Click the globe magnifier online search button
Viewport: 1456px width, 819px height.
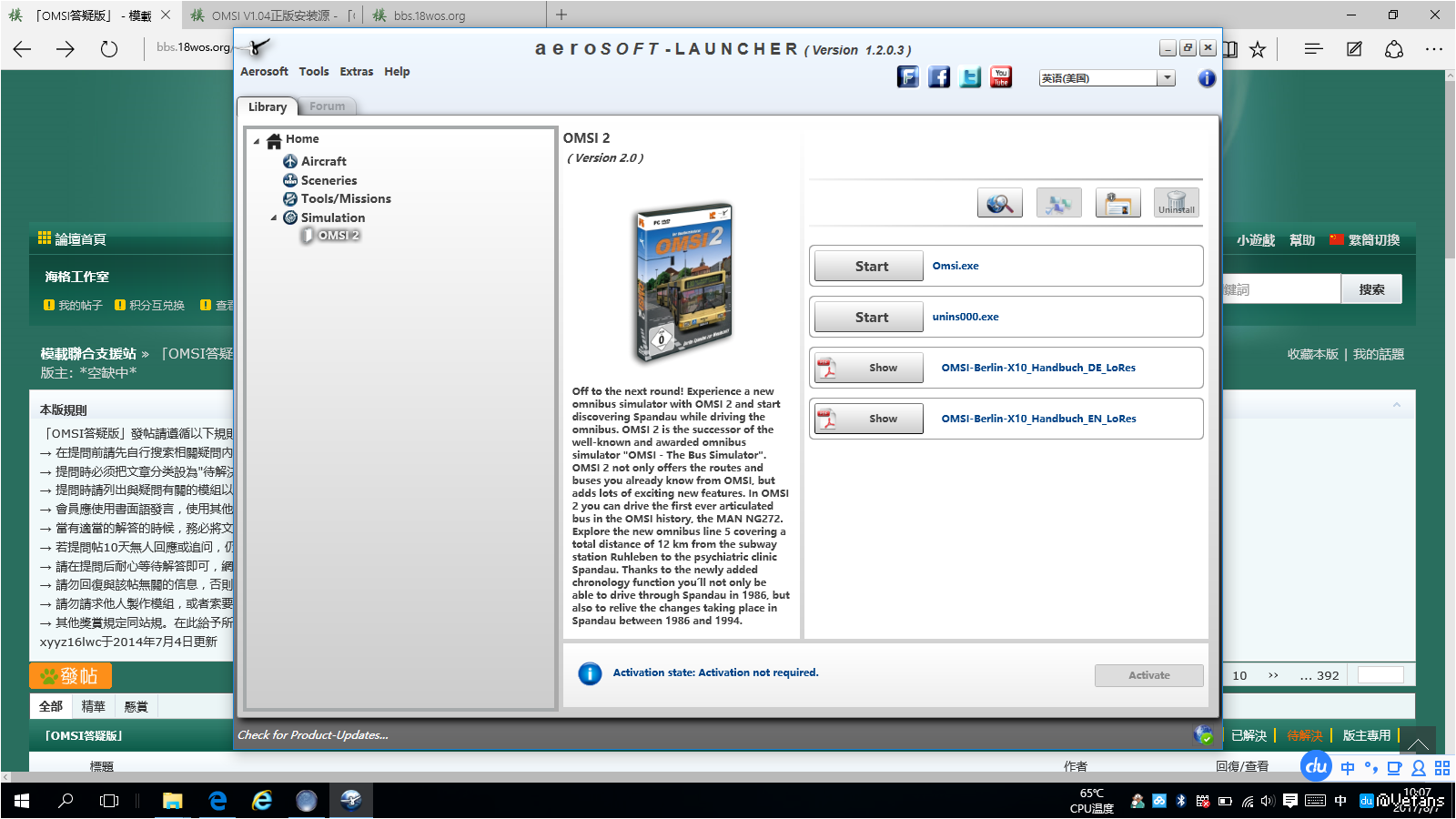tap(1000, 203)
